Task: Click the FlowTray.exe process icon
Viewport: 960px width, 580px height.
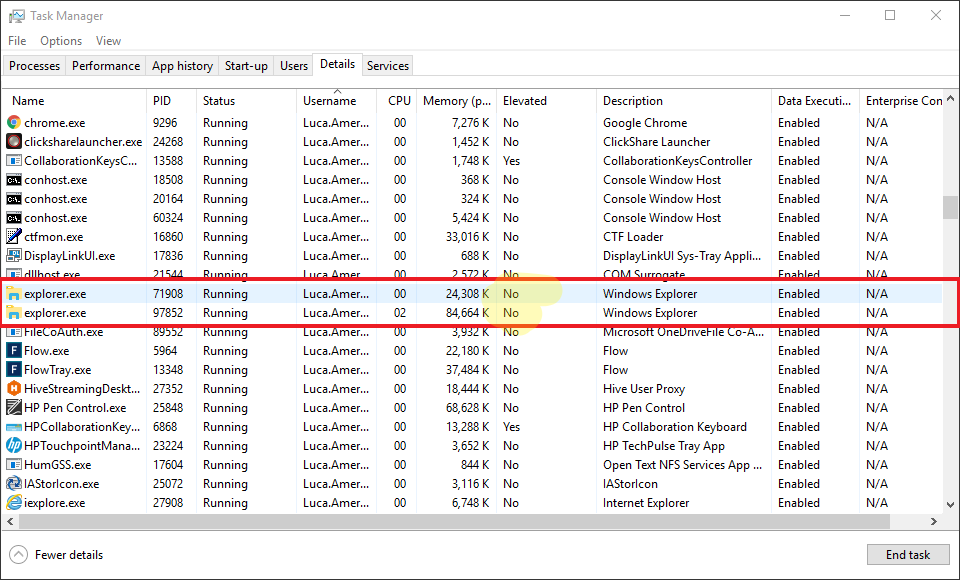Action: pyautogui.click(x=13, y=370)
